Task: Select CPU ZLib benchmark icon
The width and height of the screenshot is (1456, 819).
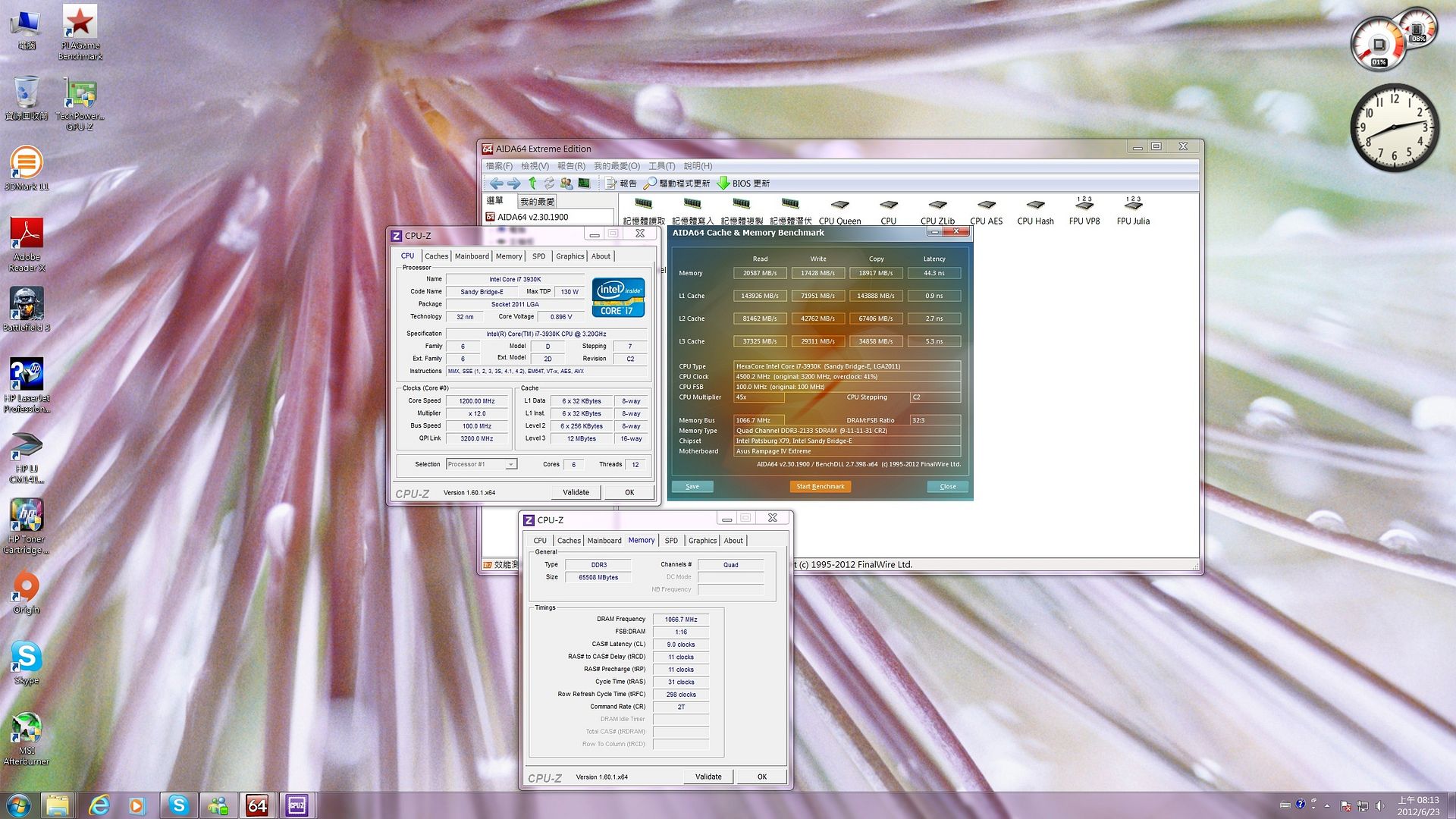Action: tap(937, 212)
